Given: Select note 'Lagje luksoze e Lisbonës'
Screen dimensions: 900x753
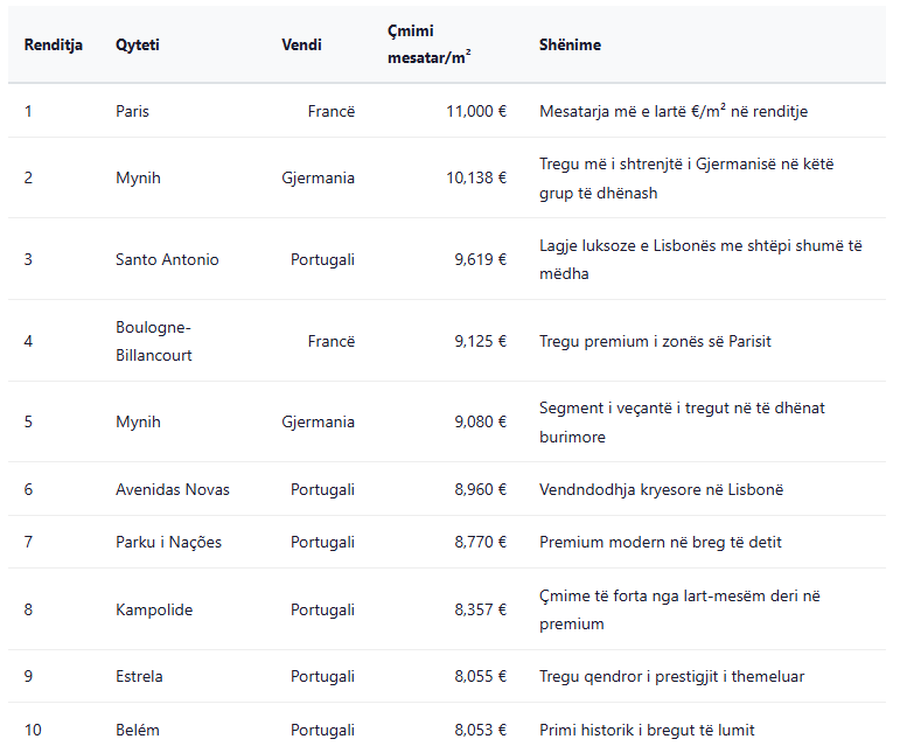Looking at the screenshot, I should (x=700, y=259).
